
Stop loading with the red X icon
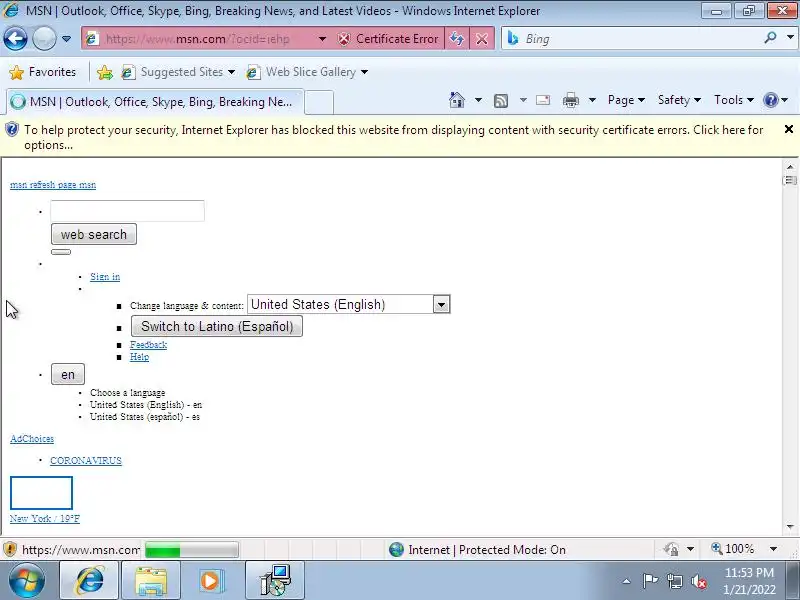pos(482,39)
